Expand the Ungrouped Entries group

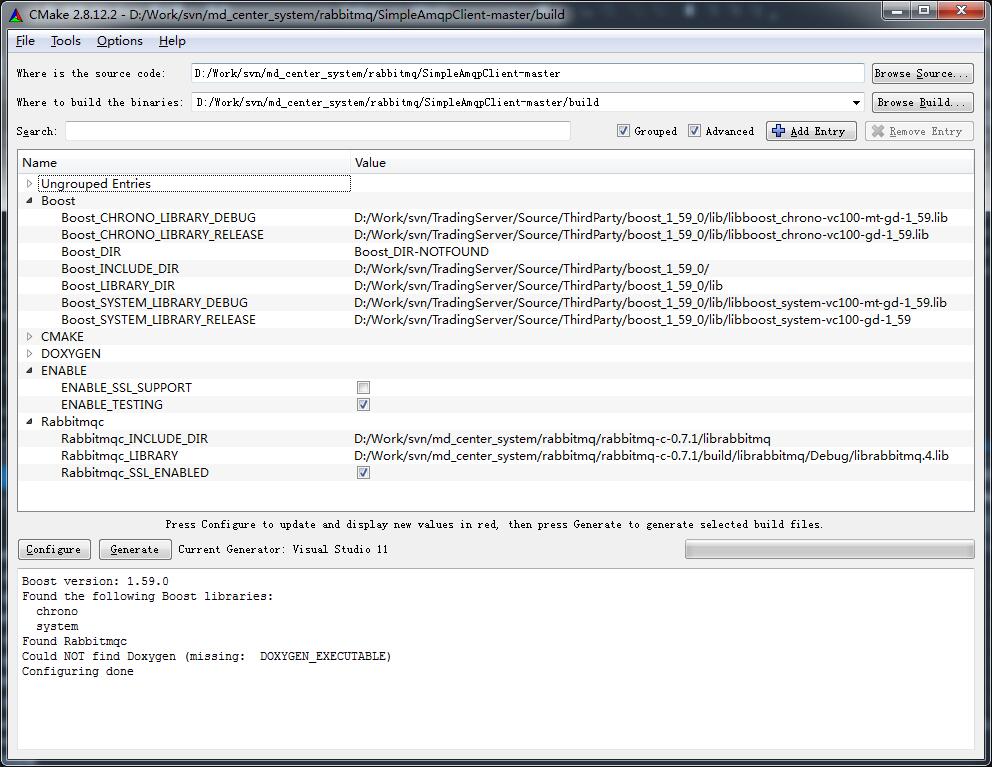[x=29, y=184]
